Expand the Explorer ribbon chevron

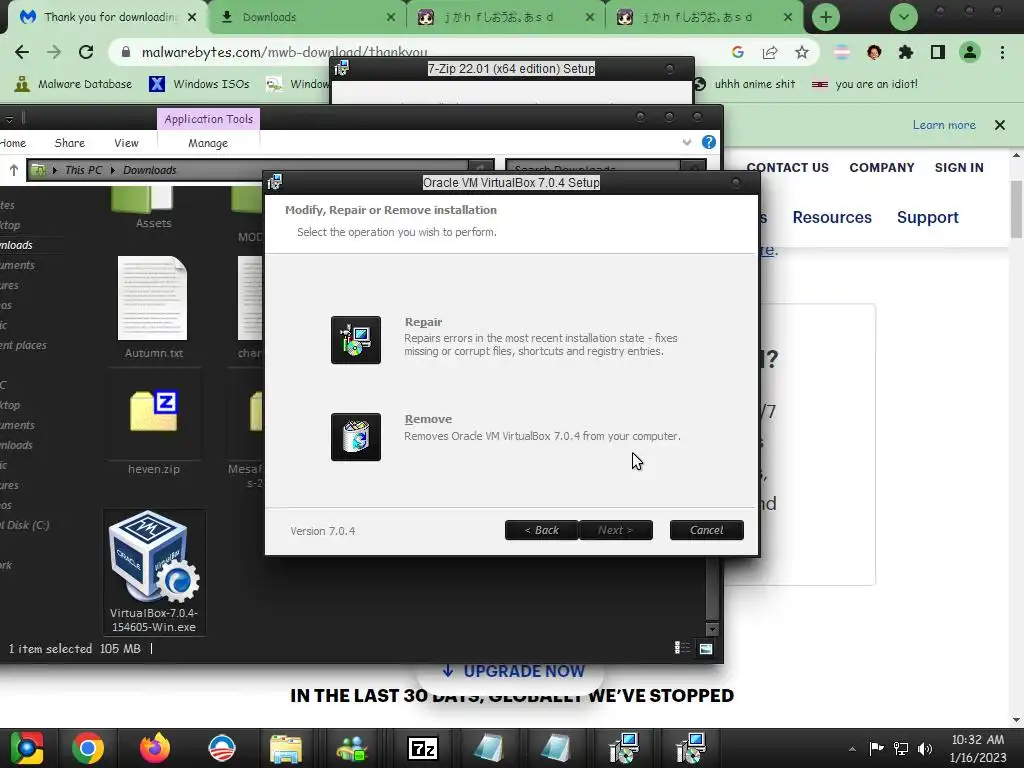point(686,142)
